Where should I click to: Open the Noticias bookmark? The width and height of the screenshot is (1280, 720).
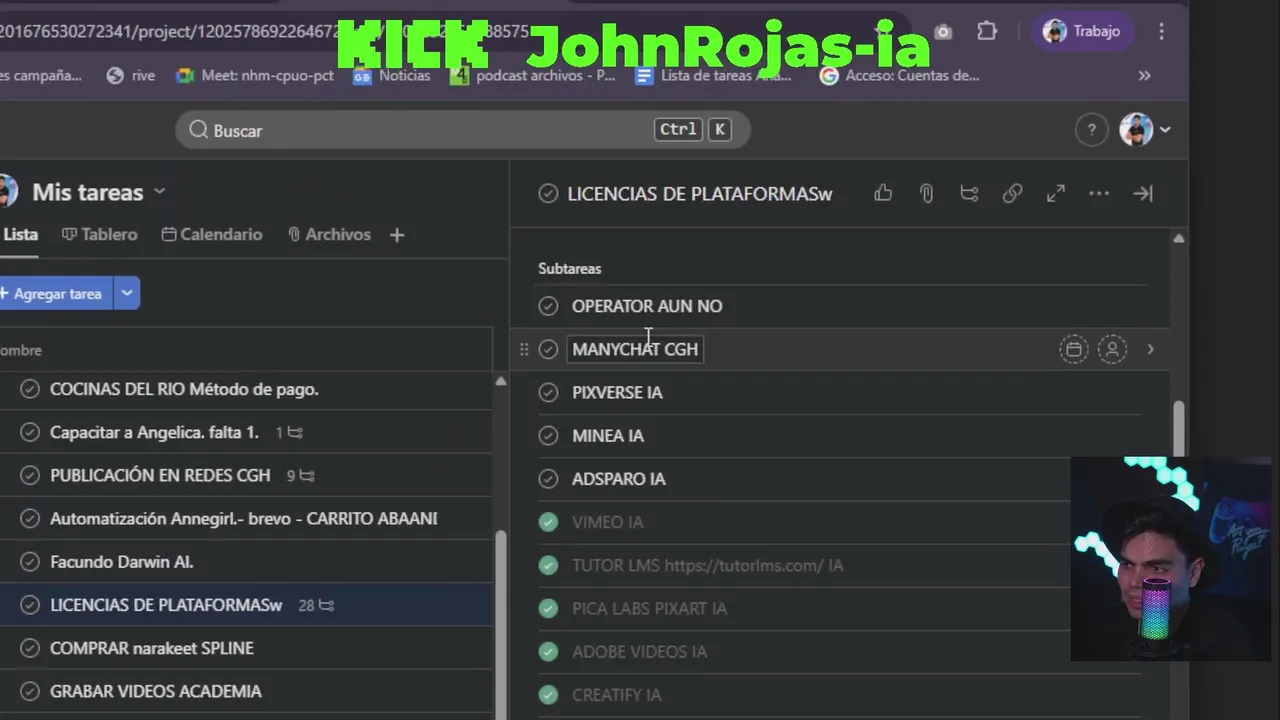(x=391, y=75)
